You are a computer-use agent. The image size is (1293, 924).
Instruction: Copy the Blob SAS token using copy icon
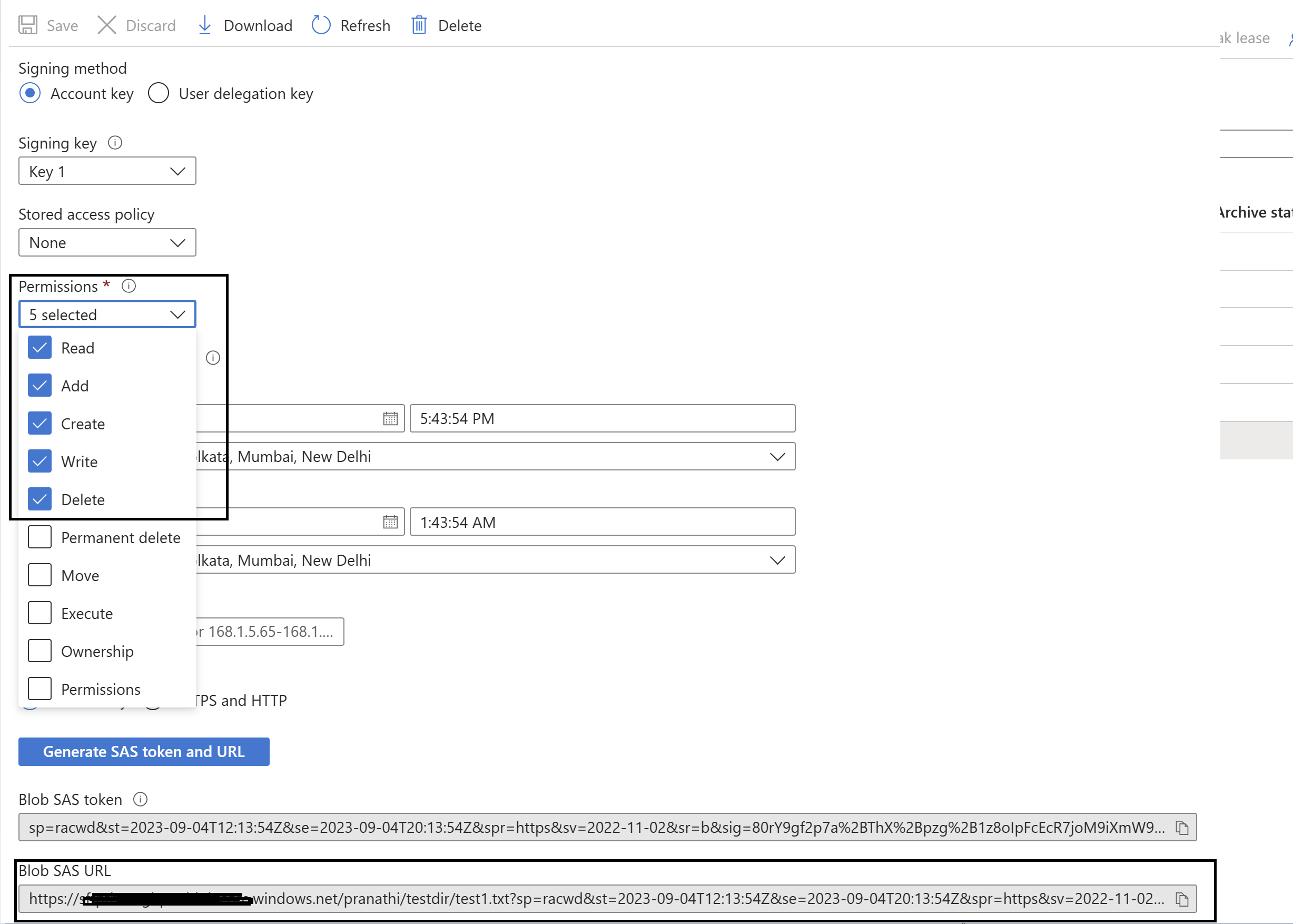[x=1181, y=828]
